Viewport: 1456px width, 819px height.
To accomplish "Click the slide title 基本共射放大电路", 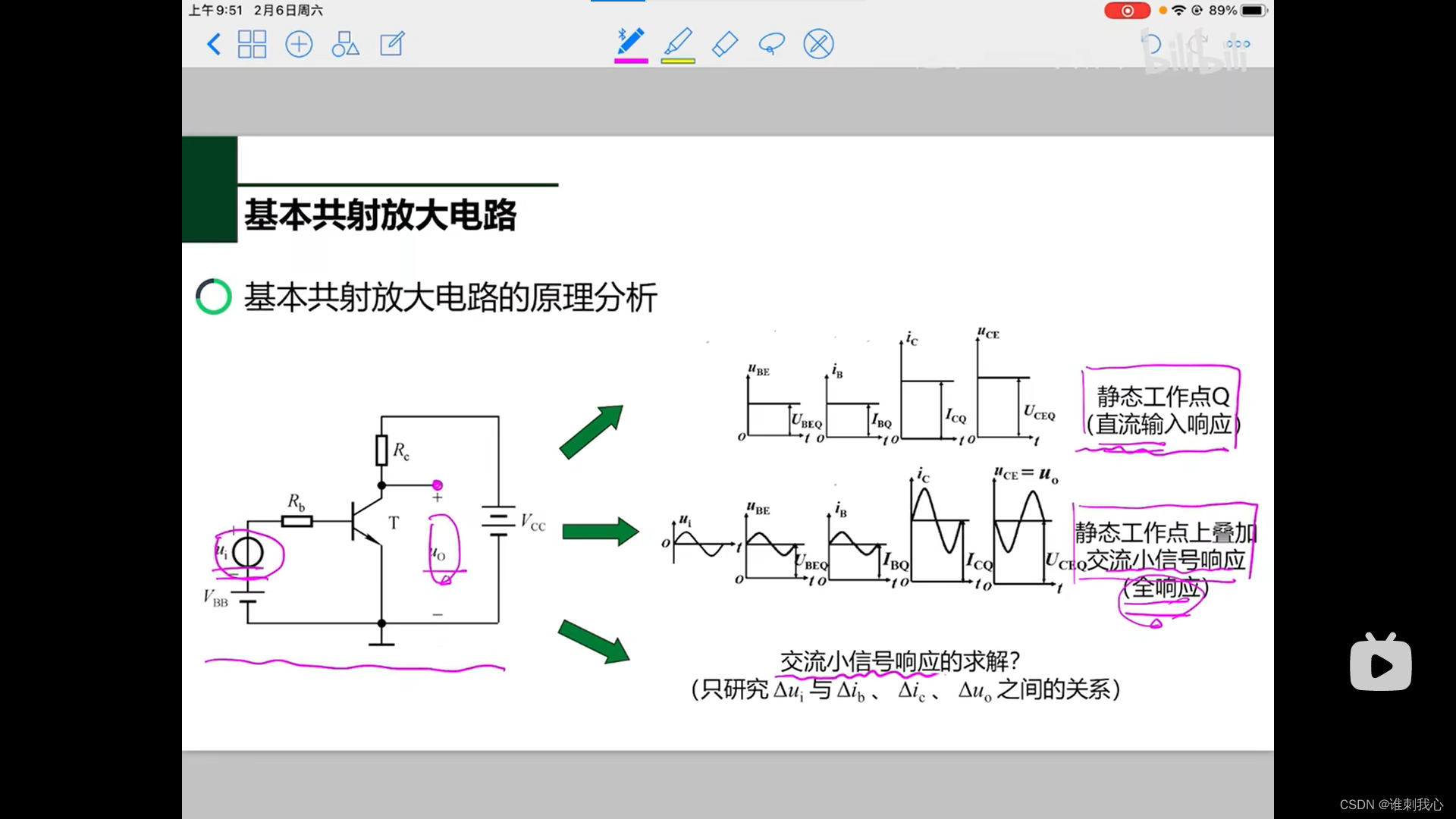I will tap(380, 215).
